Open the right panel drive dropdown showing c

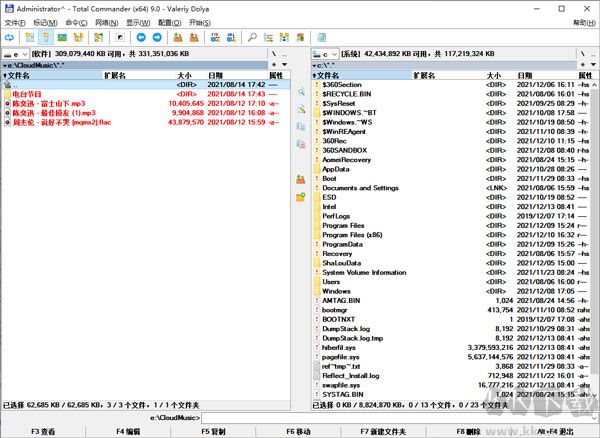tap(325, 54)
